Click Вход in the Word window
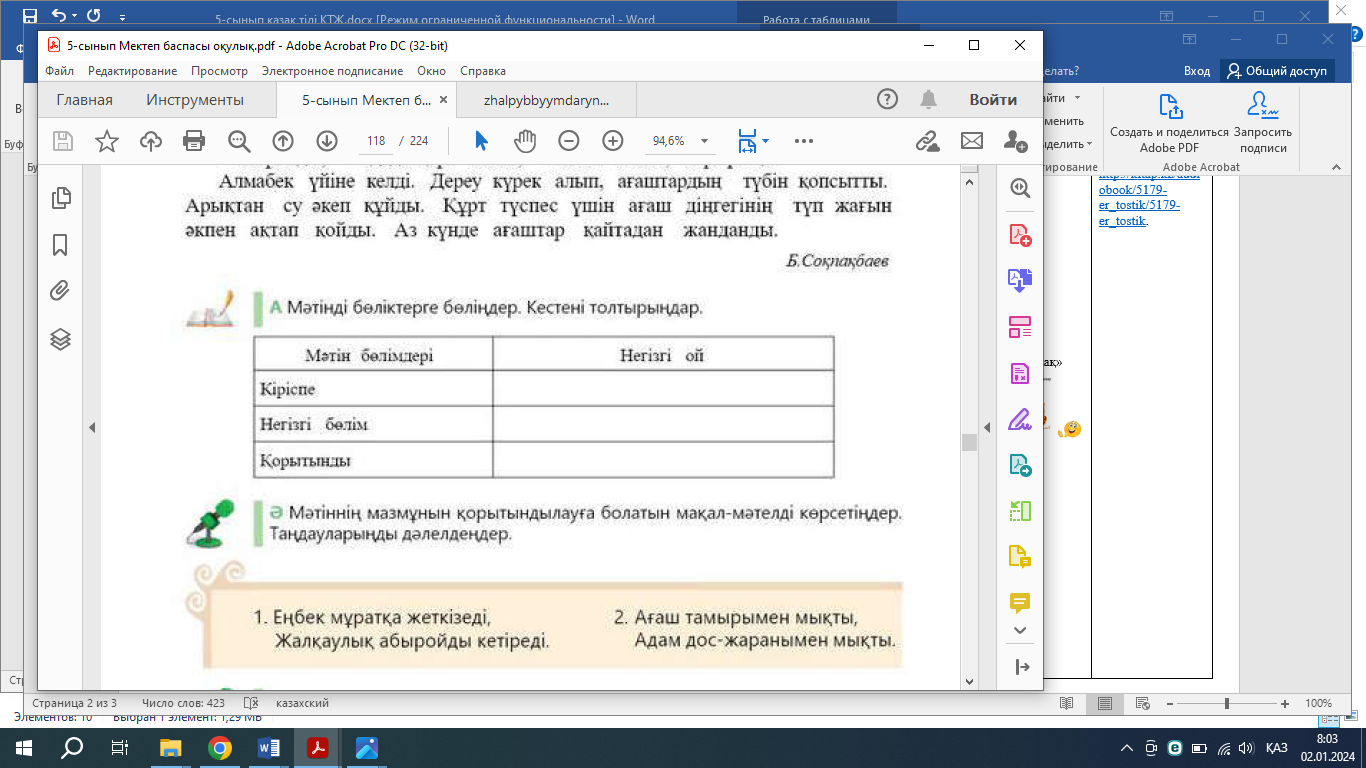Viewport: 1366px width, 768px height. click(1196, 71)
